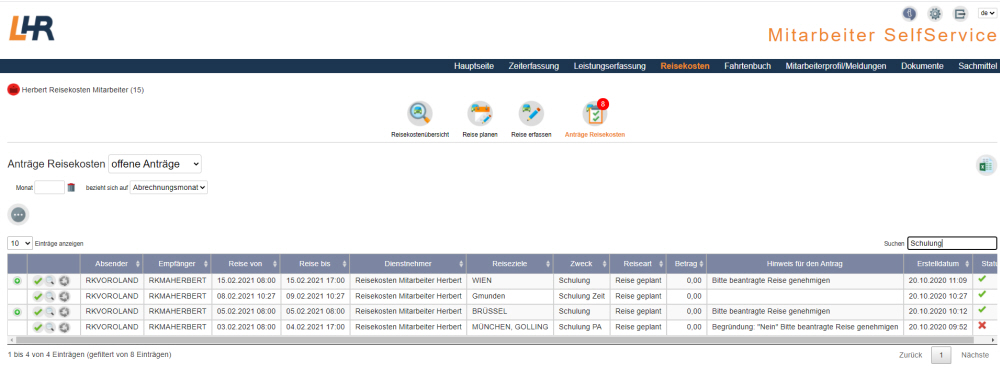Open Mitarbeiterprofil/Meldungen menu

tap(836, 66)
